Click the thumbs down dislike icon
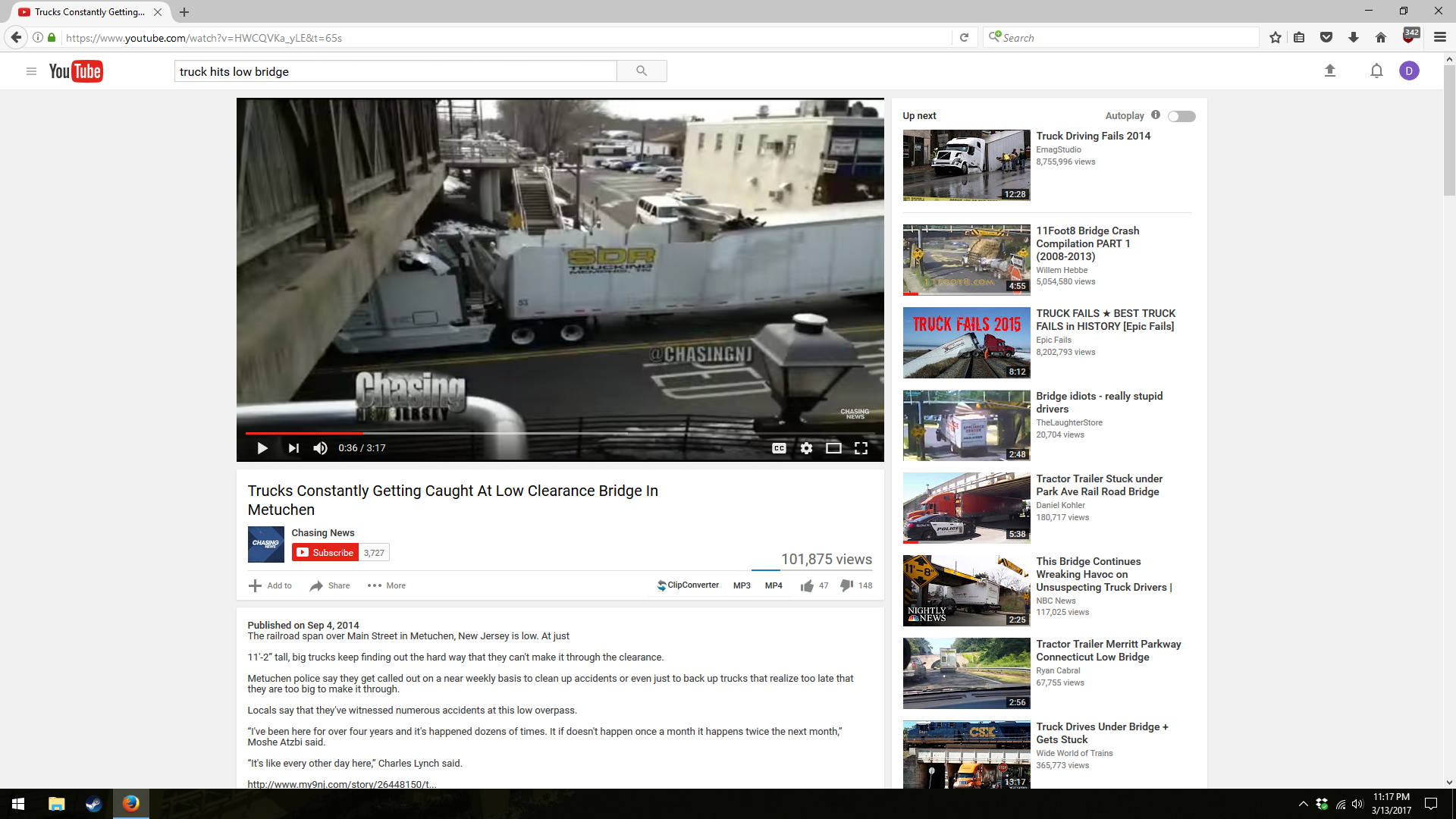1456x819 pixels. coord(847,585)
